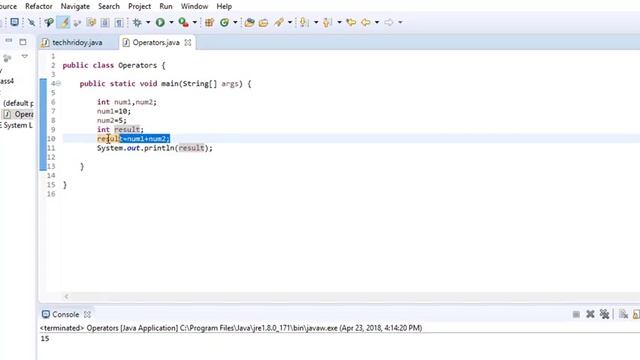Maximize the Package Explorer panel
Viewport: 640px width, 360px height.
23,42
